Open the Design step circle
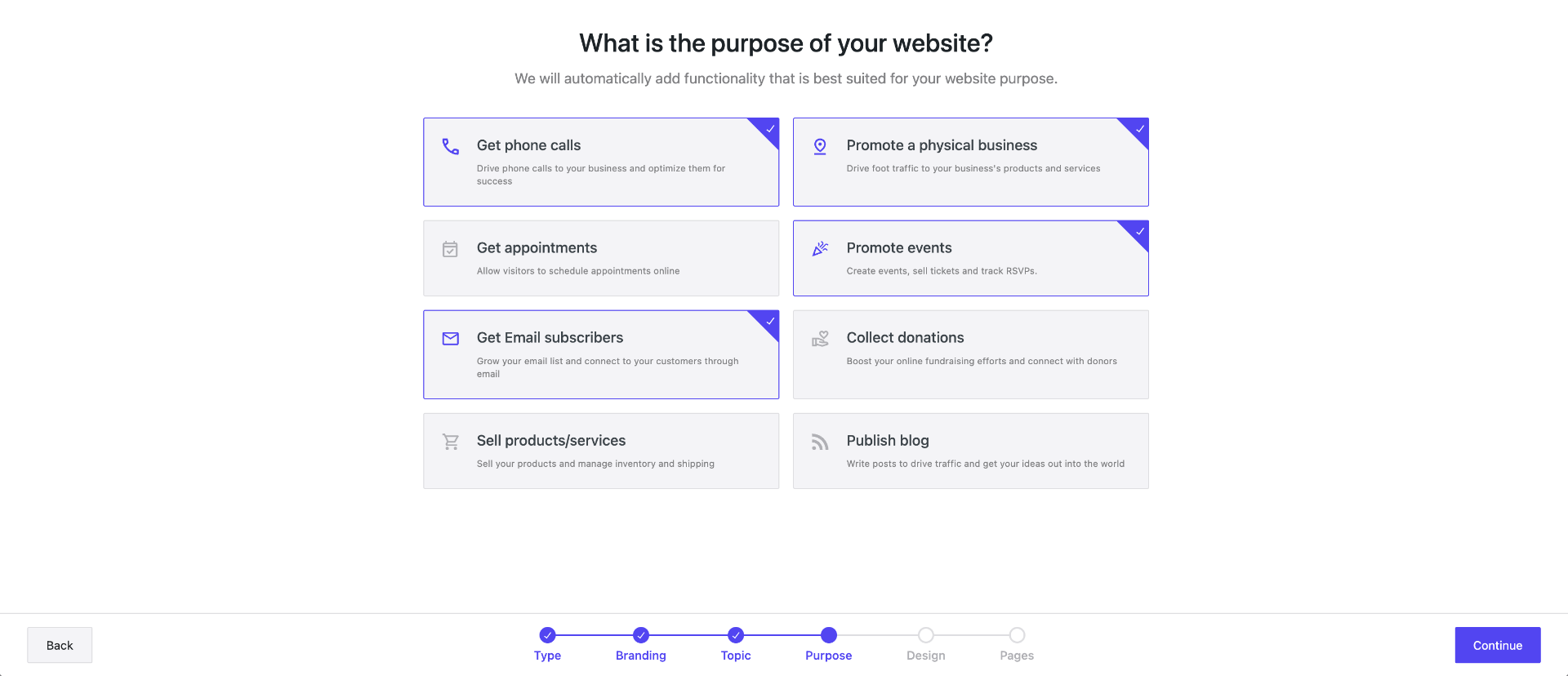The width and height of the screenshot is (1568, 676). click(925, 635)
